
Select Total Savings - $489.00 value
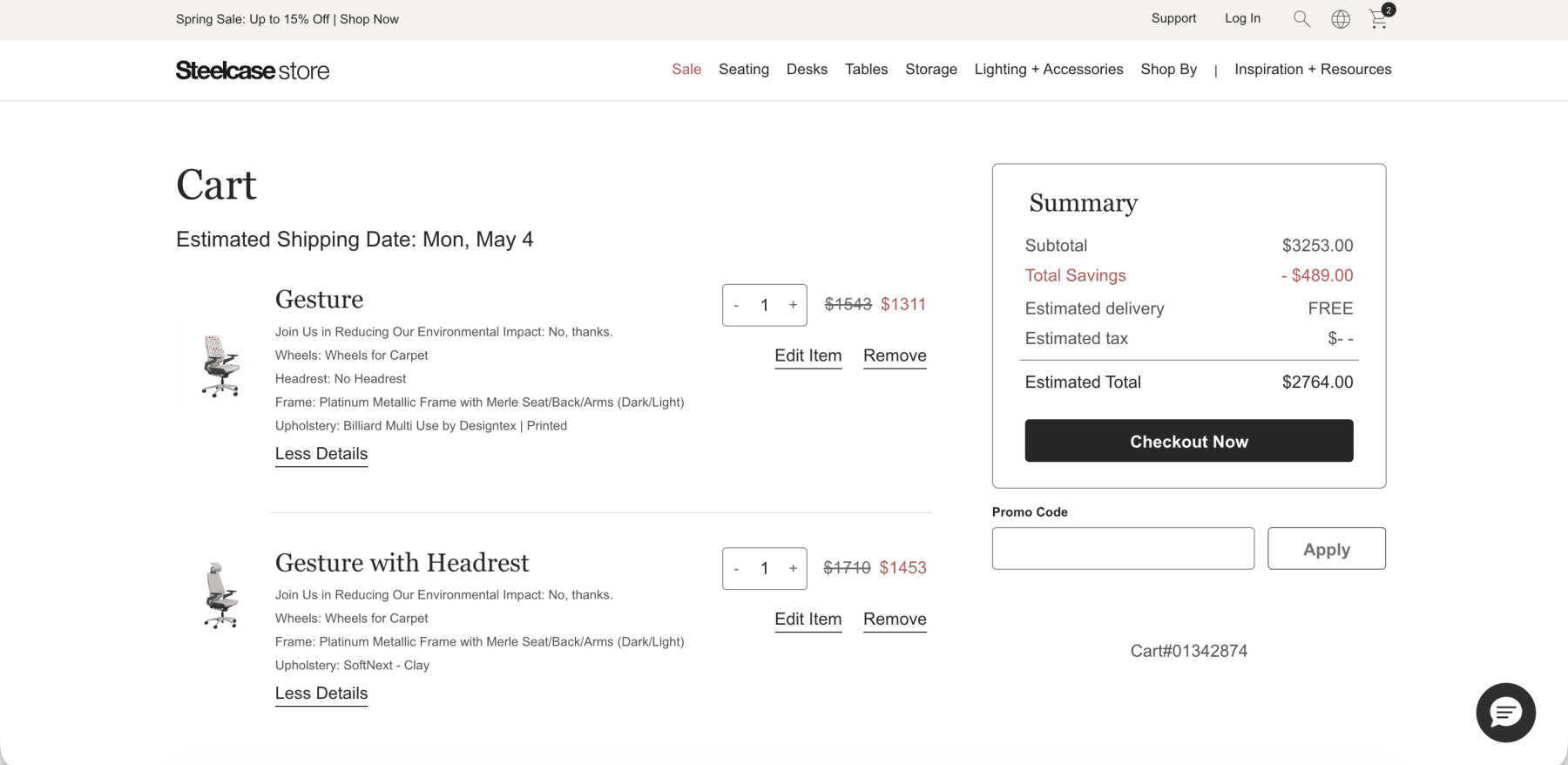[x=1317, y=275]
